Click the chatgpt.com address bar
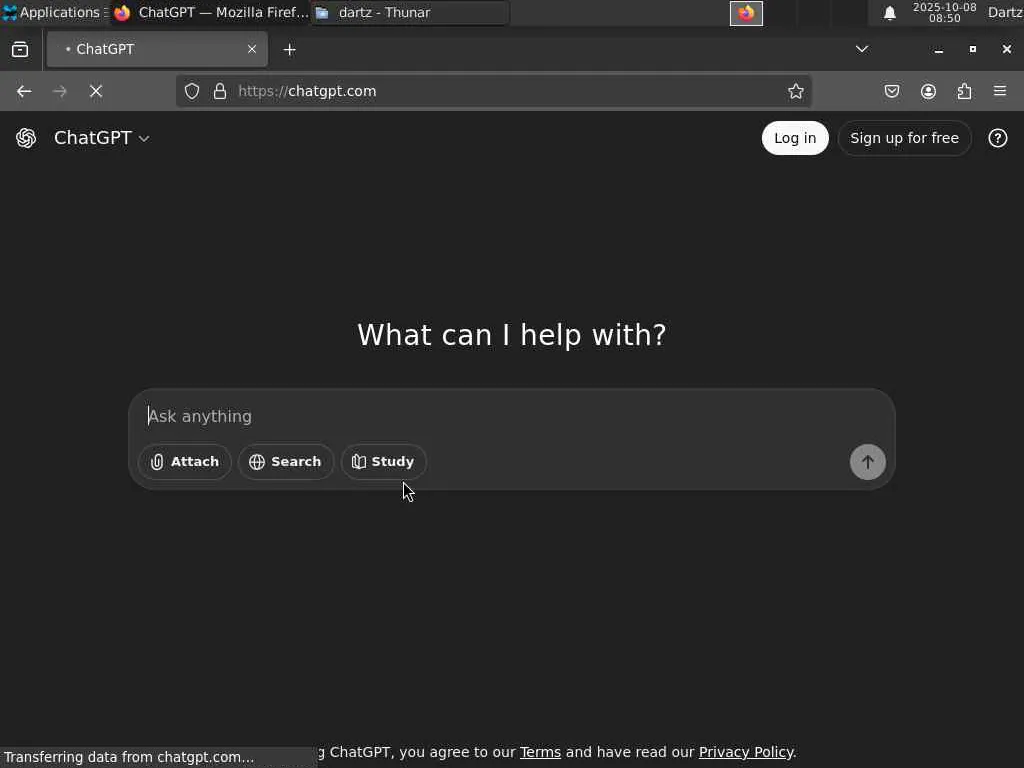This screenshot has height=768, width=1024. click(x=493, y=91)
